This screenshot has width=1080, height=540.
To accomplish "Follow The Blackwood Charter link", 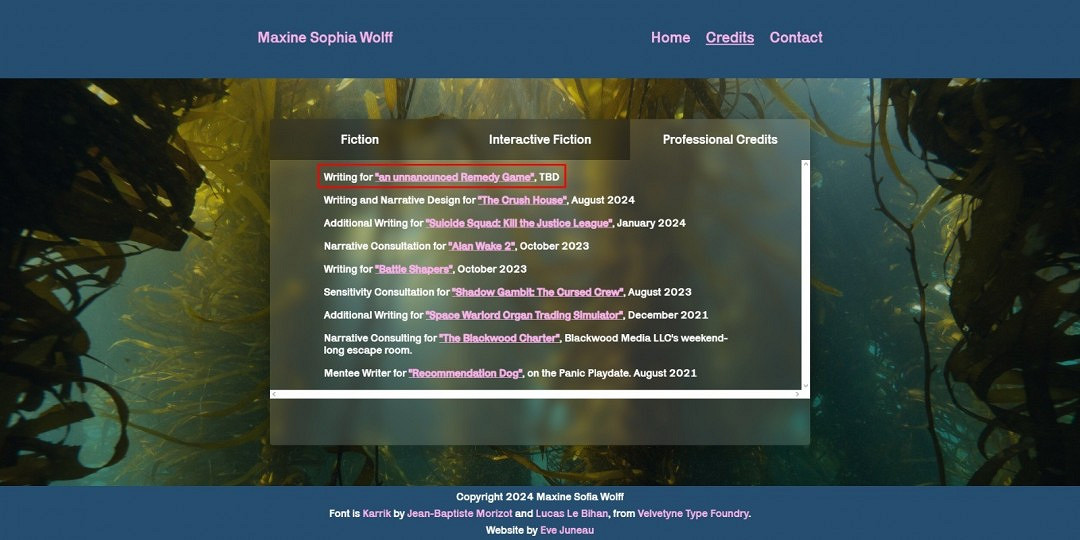I will click(x=499, y=338).
